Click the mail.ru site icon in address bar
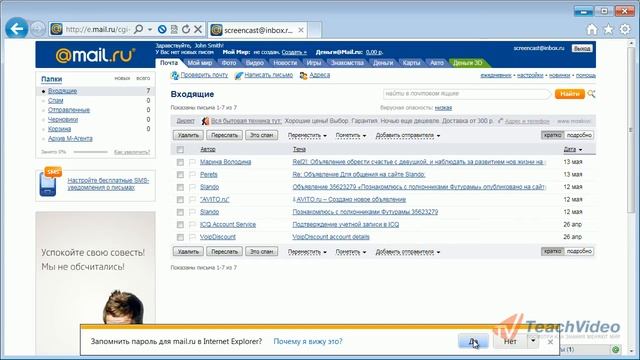The height and width of the screenshot is (360, 640). (56, 29)
